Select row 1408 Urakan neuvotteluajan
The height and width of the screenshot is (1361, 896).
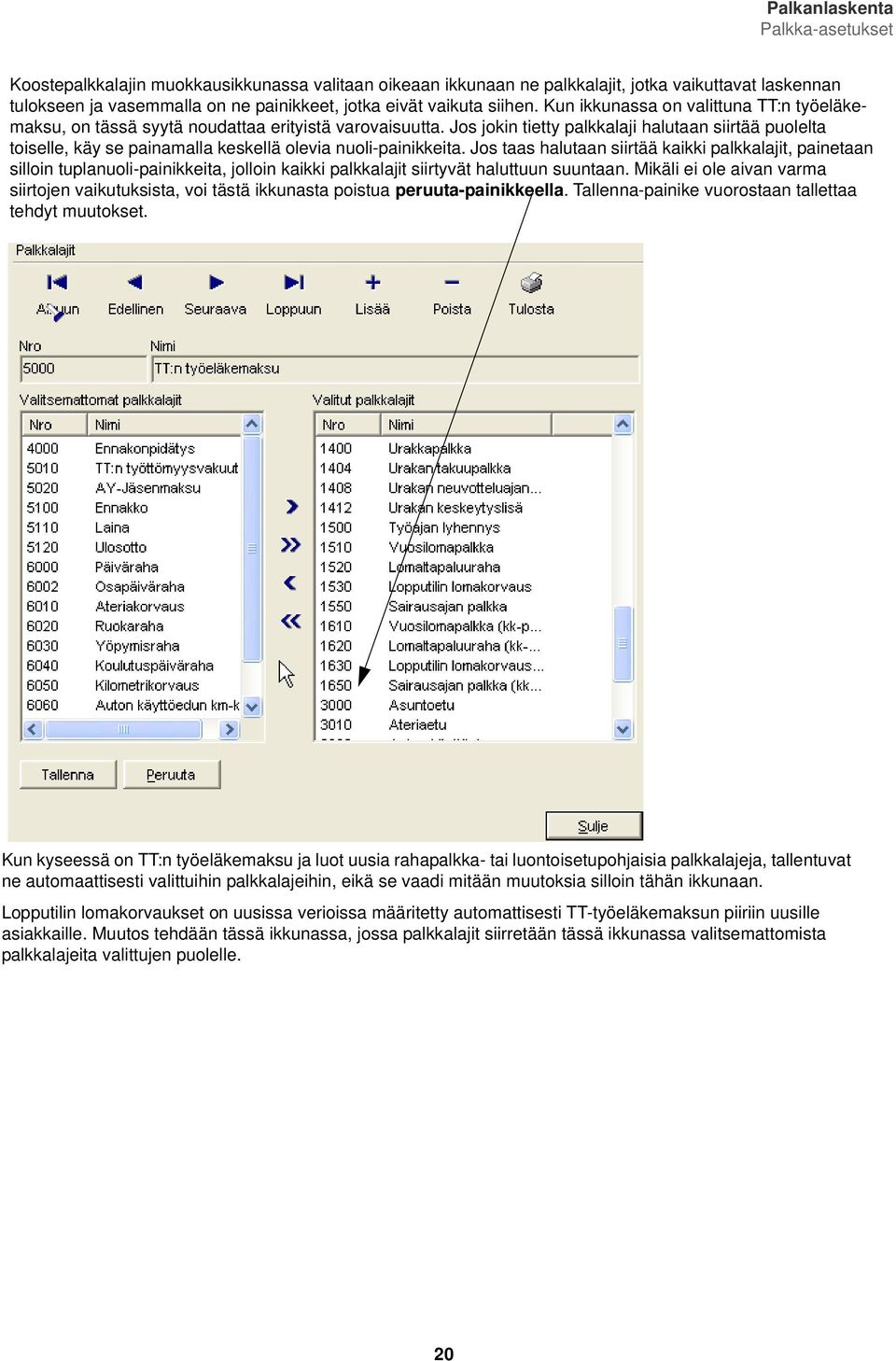point(464,487)
